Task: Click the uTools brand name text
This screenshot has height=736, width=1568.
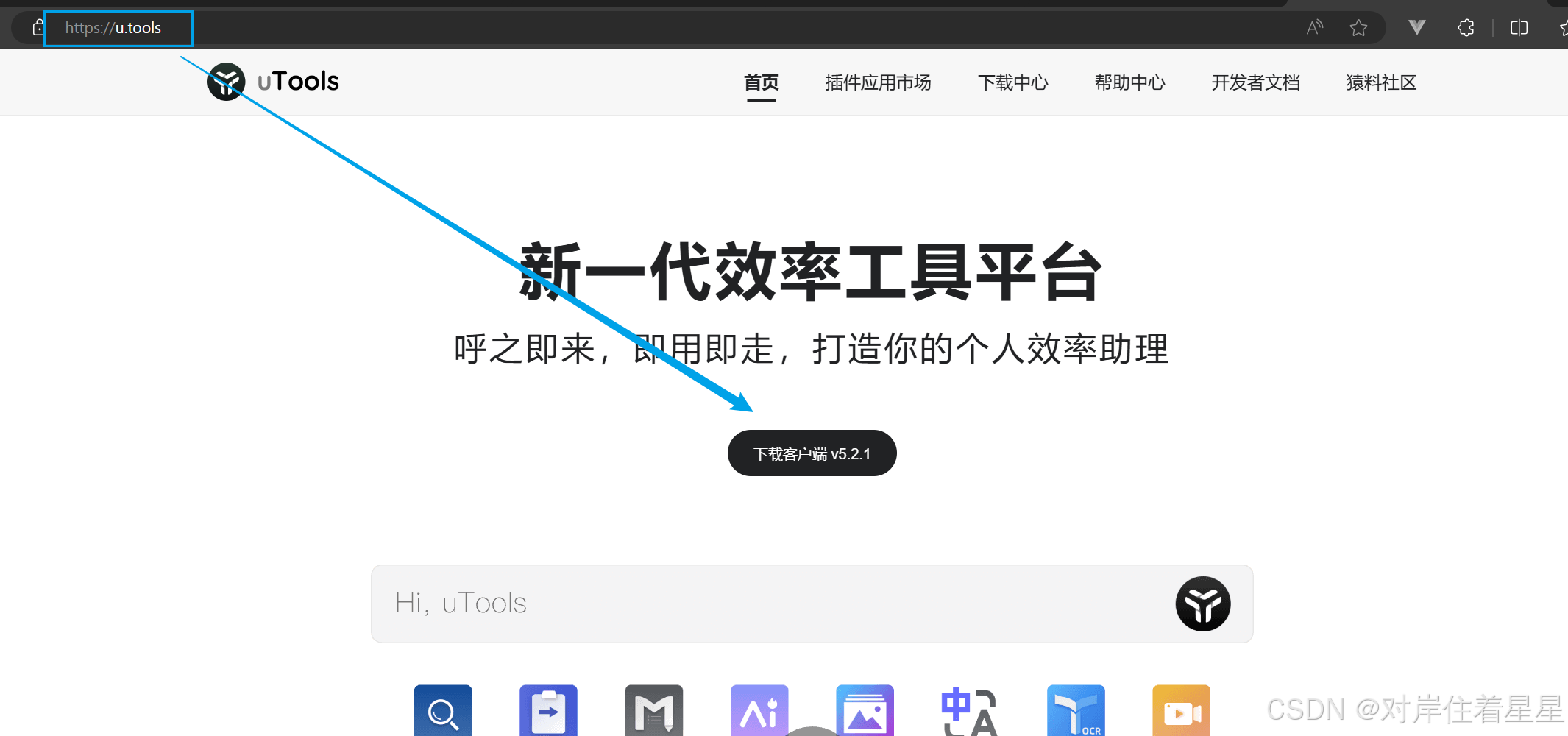Action: (x=298, y=81)
